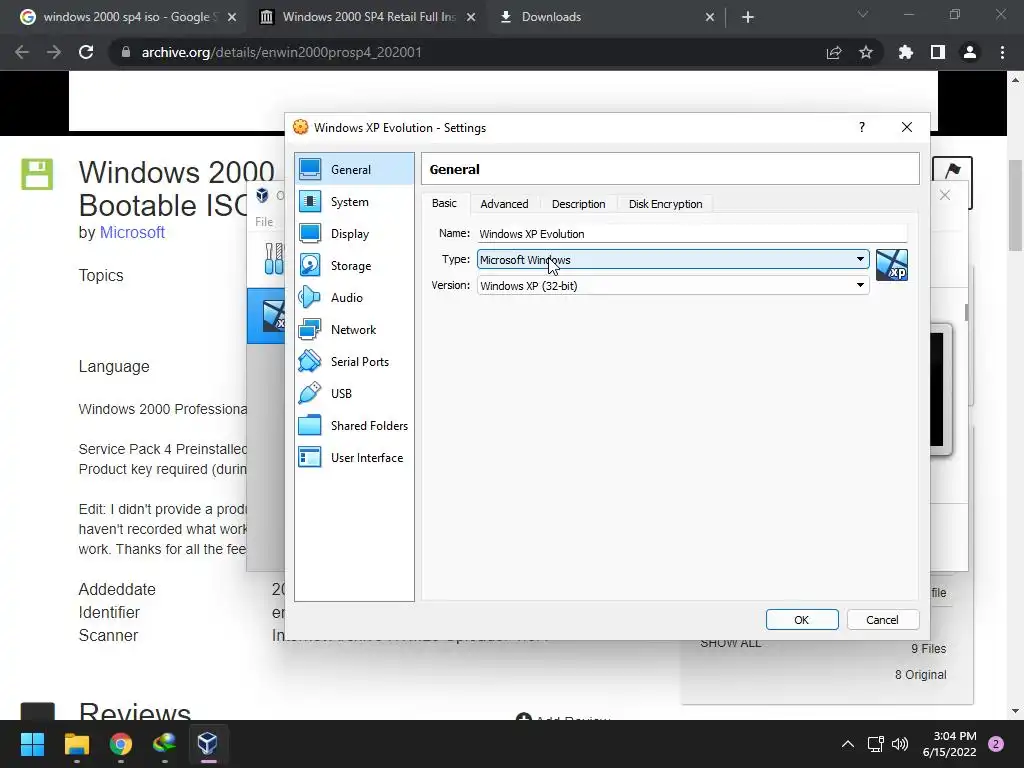The height and width of the screenshot is (768, 1024).
Task: Open File Explorer from the taskbar
Action: 76,743
